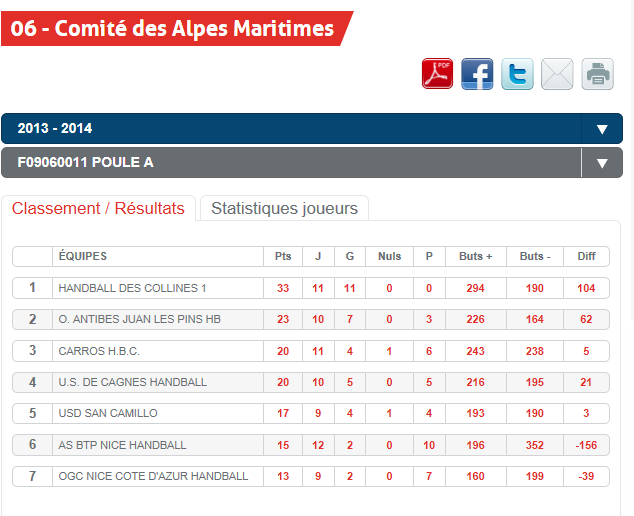Expand the 2013 - 2014 season dropdown
The image size is (634, 516).
coord(602,129)
